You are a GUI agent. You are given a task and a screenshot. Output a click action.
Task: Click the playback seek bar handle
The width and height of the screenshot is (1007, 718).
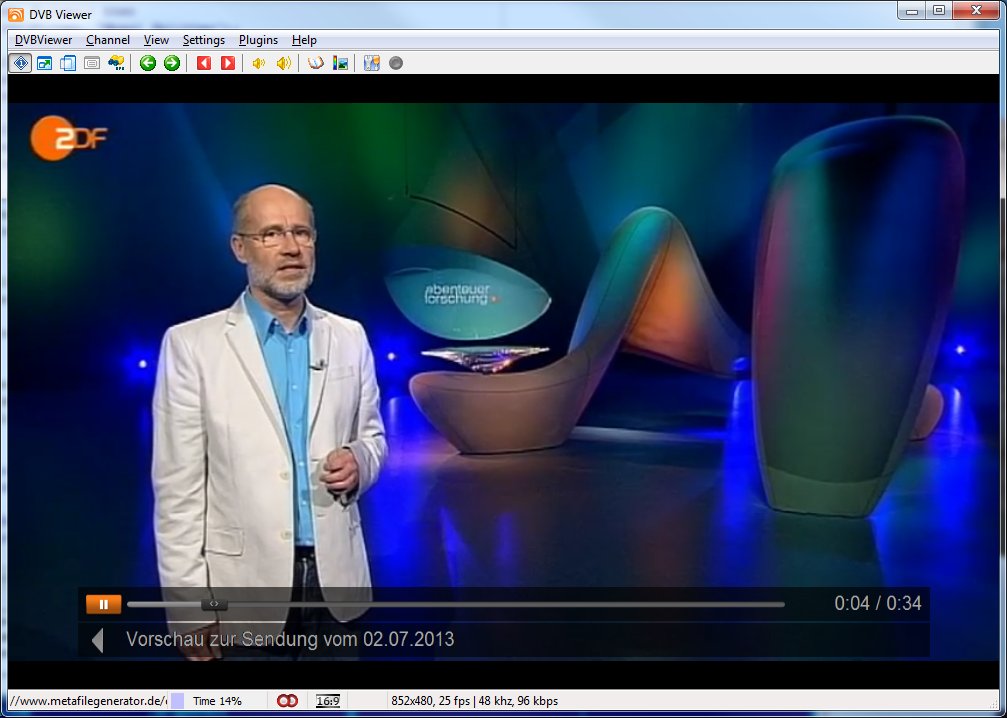pyautogui.click(x=214, y=604)
